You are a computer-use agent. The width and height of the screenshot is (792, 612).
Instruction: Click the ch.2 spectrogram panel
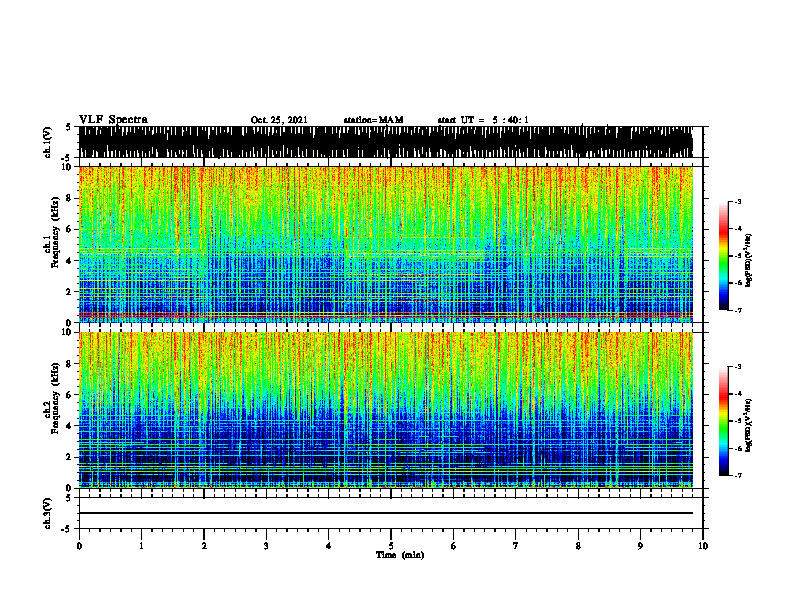(x=385, y=410)
